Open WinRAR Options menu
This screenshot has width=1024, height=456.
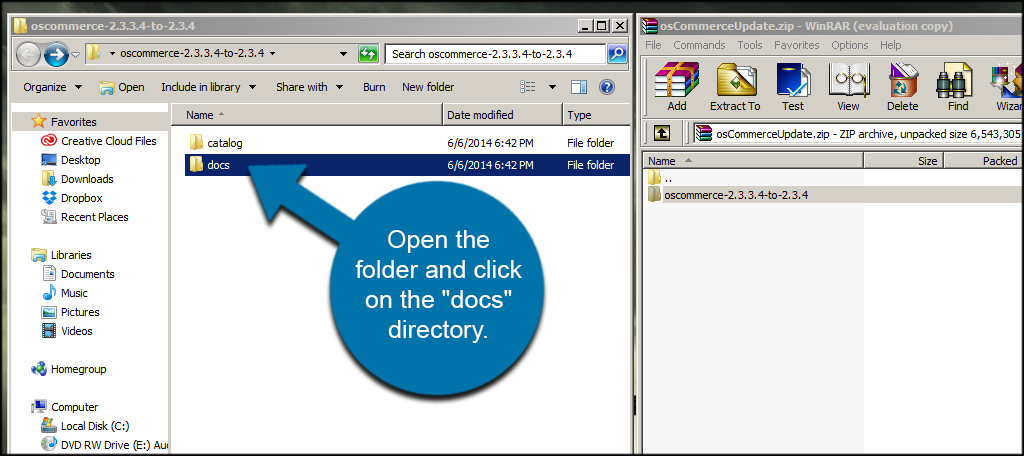tap(850, 45)
